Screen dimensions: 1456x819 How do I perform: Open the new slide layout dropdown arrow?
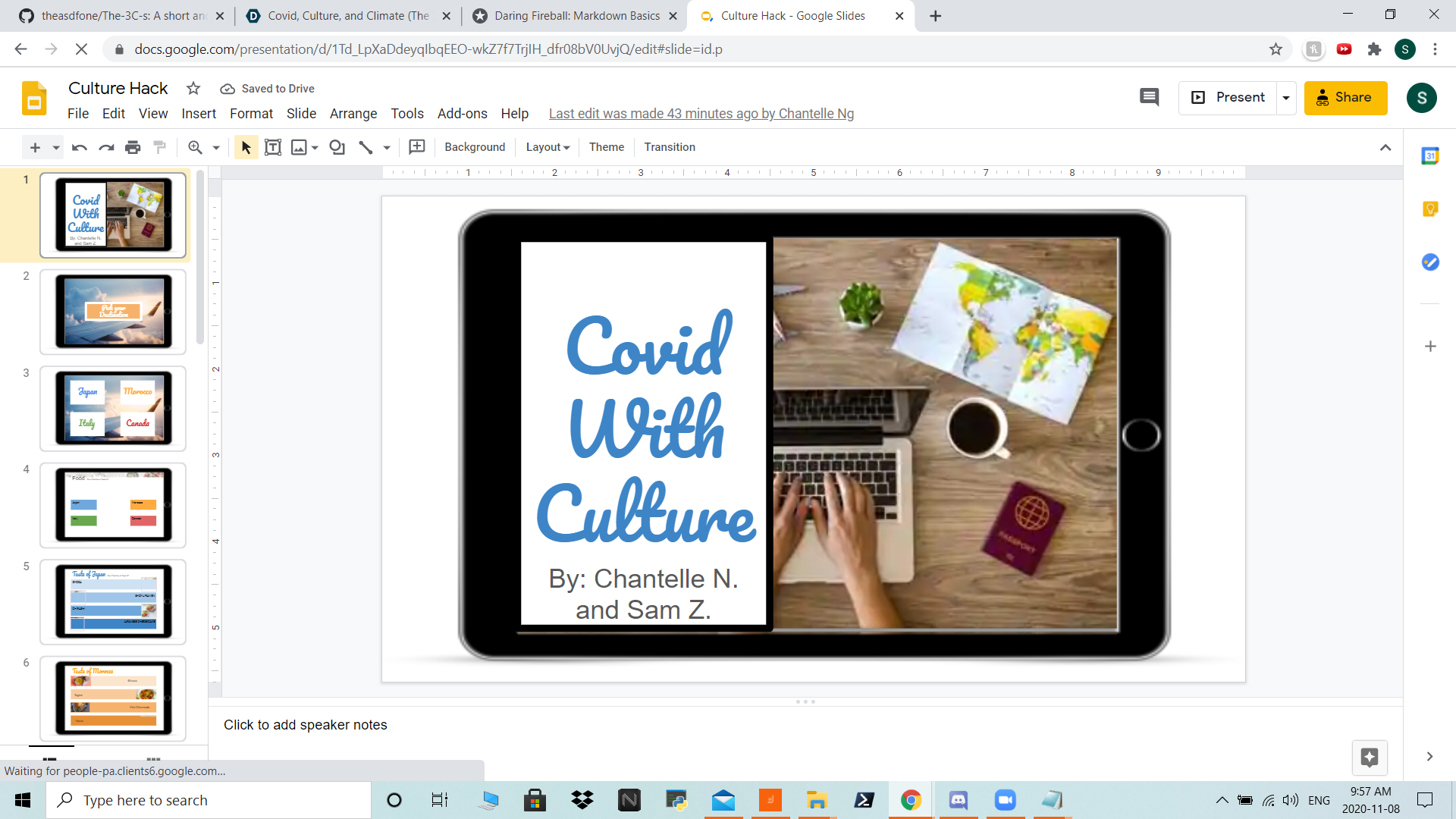click(56, 147)
